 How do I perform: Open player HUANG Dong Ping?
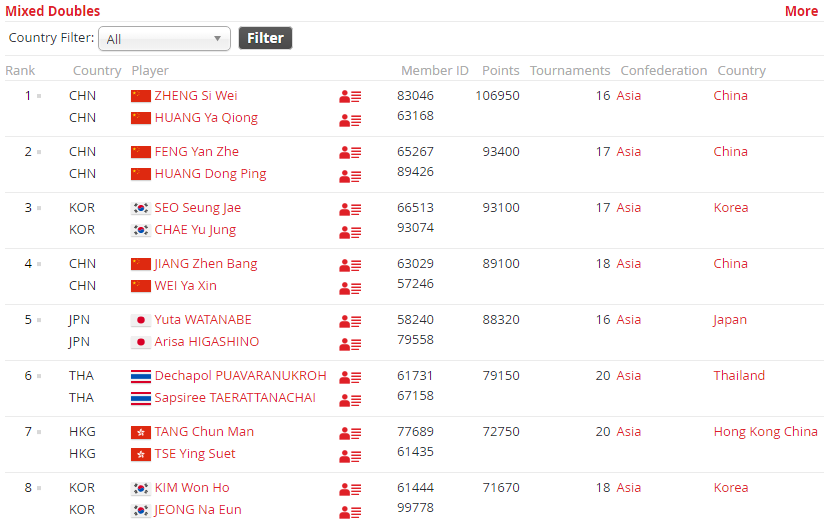[210, 174]
